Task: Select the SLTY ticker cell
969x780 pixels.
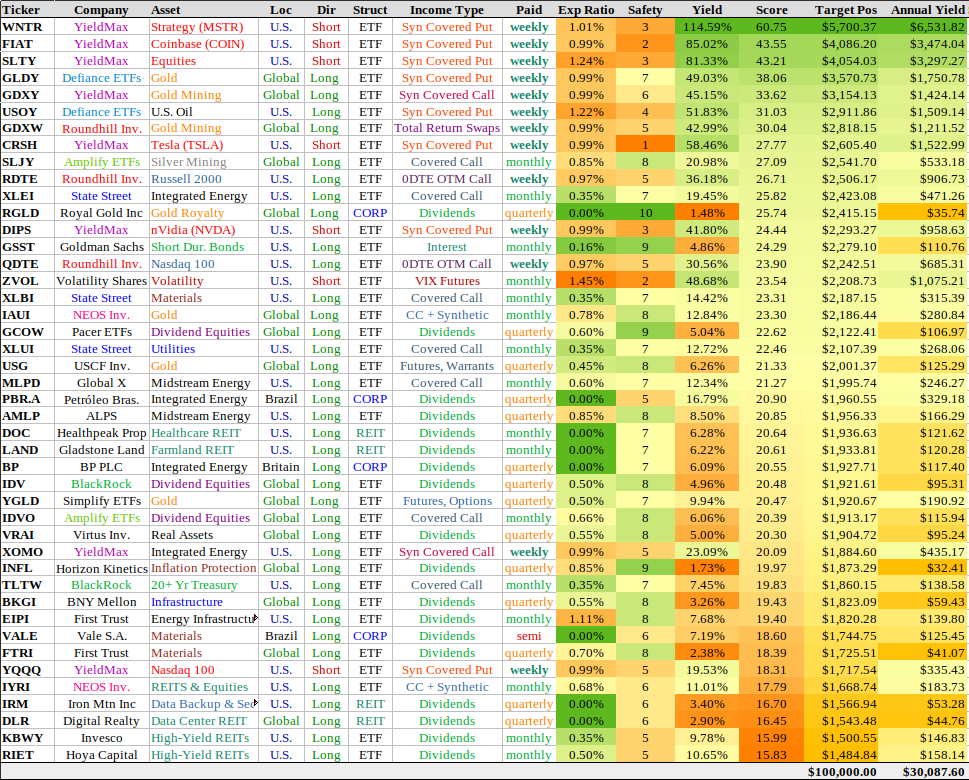Action: coord(27,61)
